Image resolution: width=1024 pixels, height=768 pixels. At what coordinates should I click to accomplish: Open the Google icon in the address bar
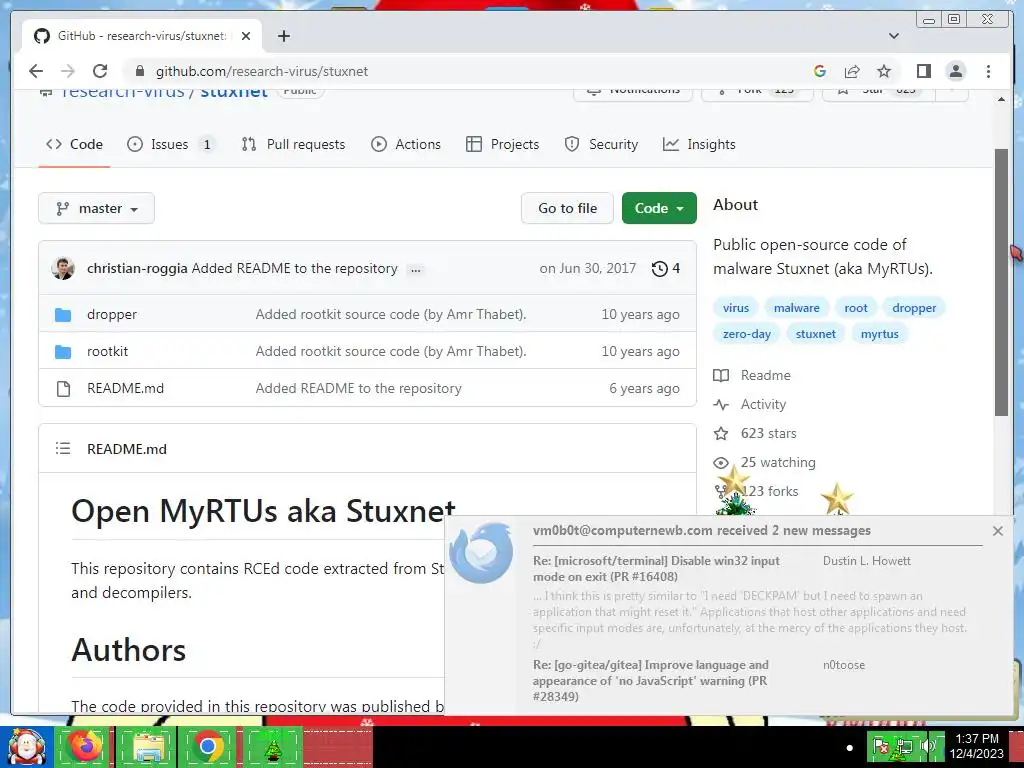(820, 71)
